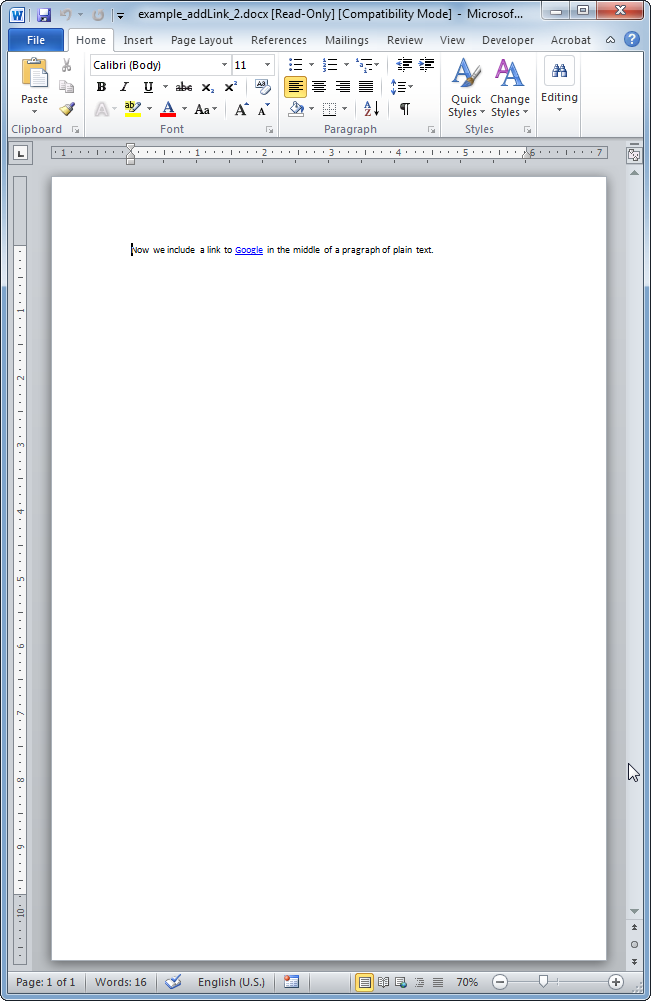Switch to the Insert tab

(x=138, y=40)
